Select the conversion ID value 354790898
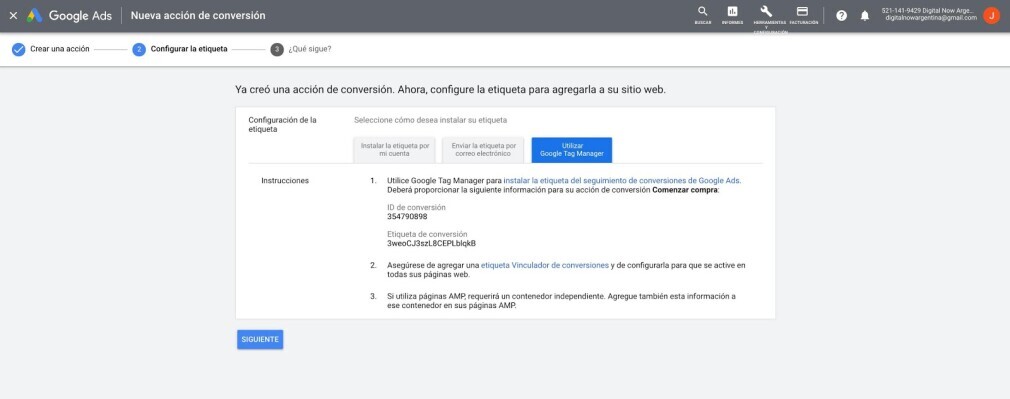Screen dimensions: 1010x399 (x=407, y=217)
